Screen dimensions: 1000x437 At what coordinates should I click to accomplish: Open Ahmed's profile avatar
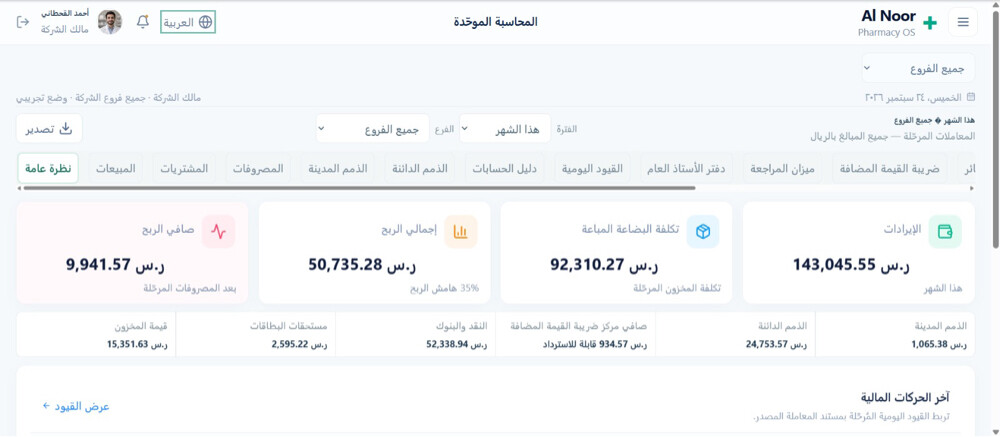point(110,22)
